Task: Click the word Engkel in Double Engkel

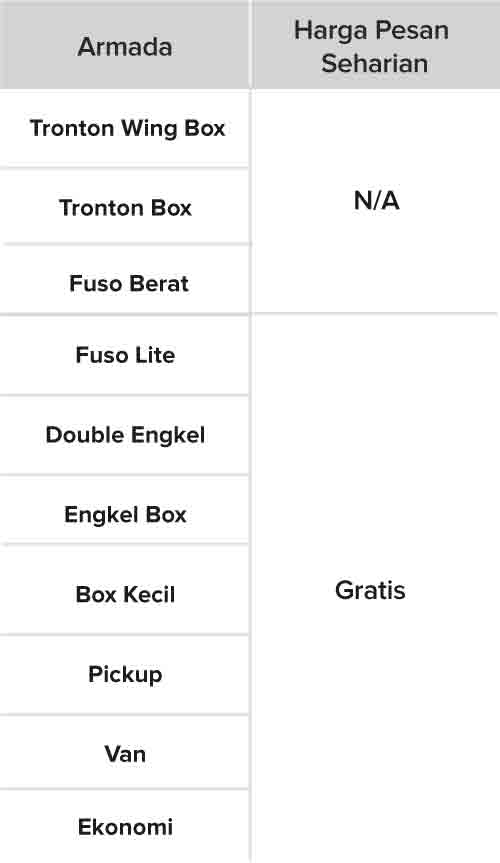Action: click(168, 436)
